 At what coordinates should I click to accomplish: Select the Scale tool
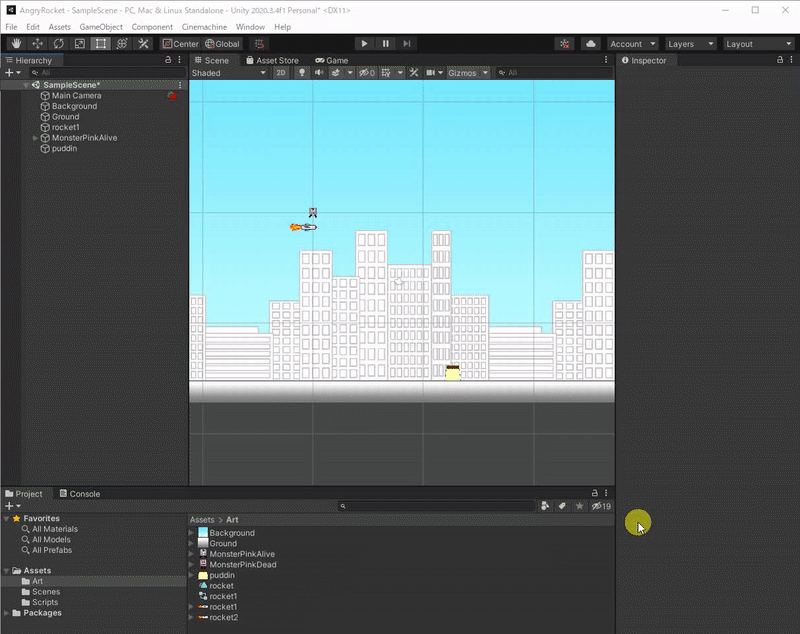coord(79,44)
